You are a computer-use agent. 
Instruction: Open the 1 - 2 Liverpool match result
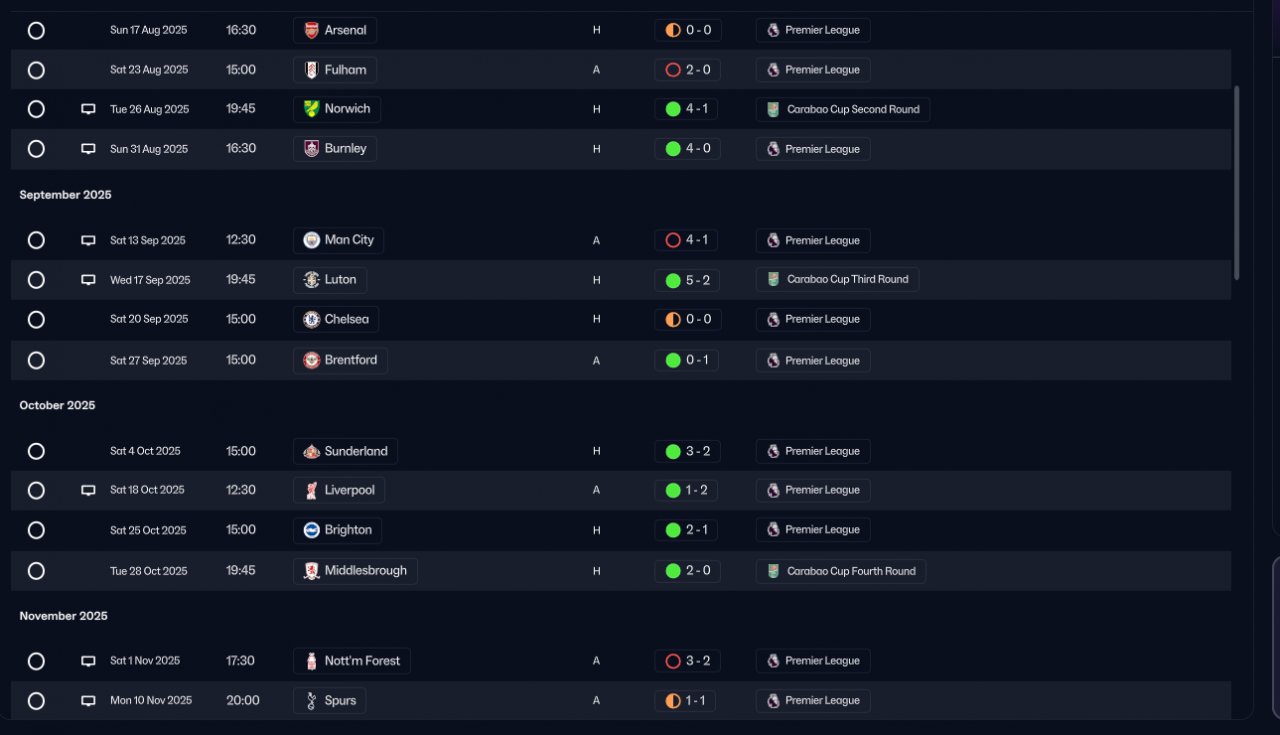pyautogui.click(x=687, y=490)
